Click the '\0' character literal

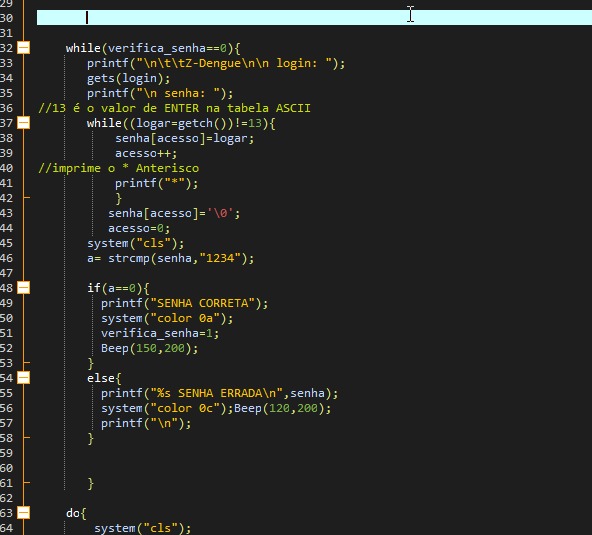220,213
